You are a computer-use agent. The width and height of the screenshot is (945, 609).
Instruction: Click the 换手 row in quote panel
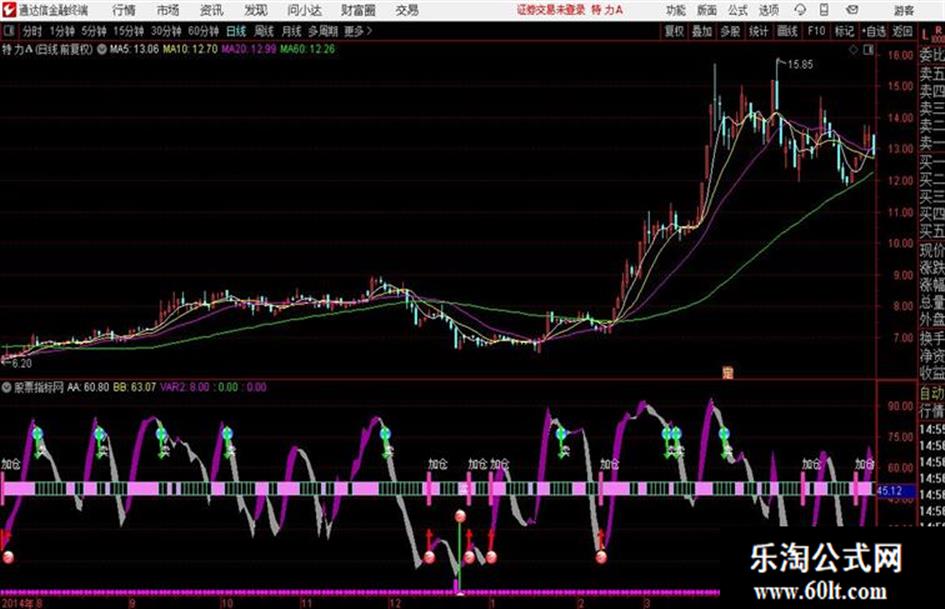click(x=932, y=338)
